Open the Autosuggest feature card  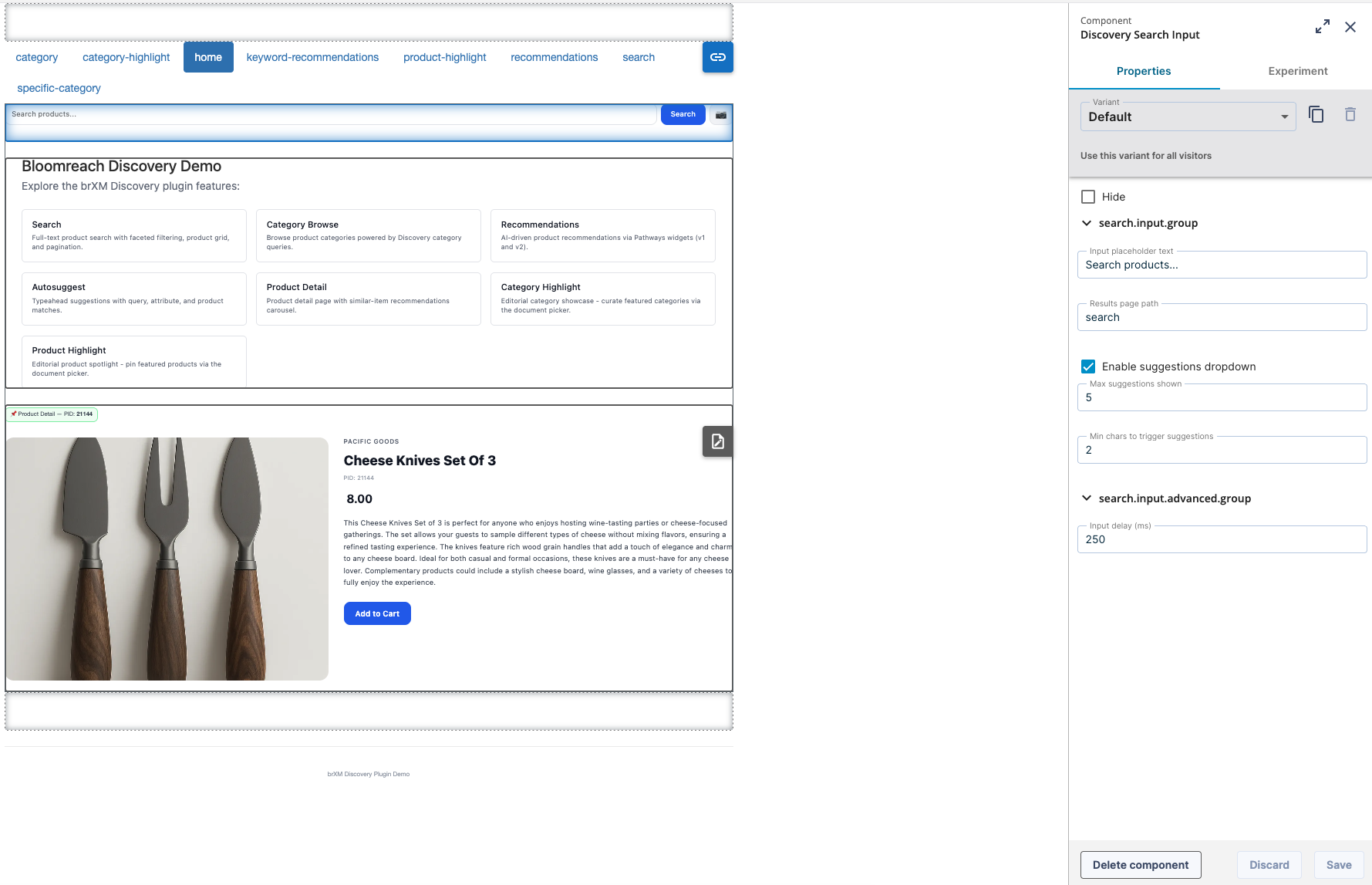pos(134,299)
